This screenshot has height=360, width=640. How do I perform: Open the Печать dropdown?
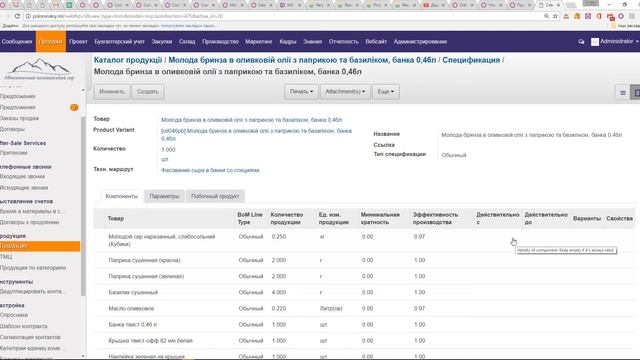click(301, 91)
